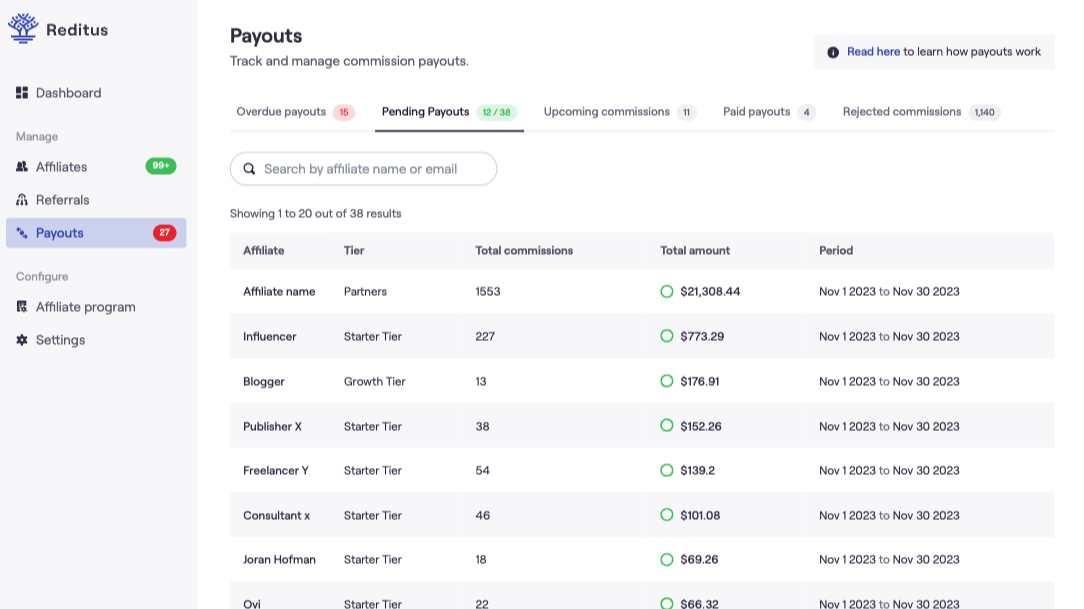Click the Affiliate program icon
Screen dimensions: 1084x609
coord(22,307)
